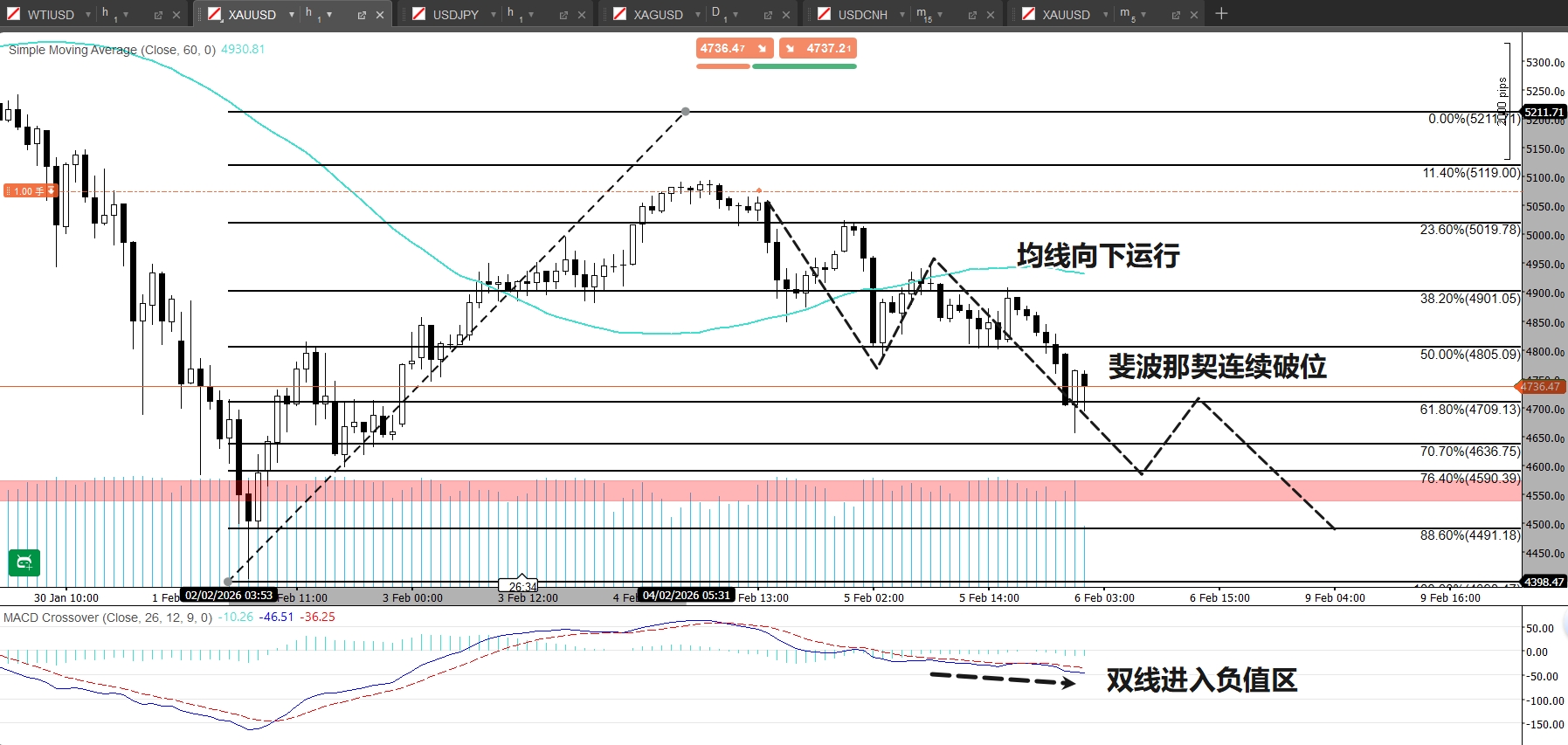Click the symbol icon on the XAUUSD m5 tab
This screenshot has width=1568, height=745.
coord(1028,14)
